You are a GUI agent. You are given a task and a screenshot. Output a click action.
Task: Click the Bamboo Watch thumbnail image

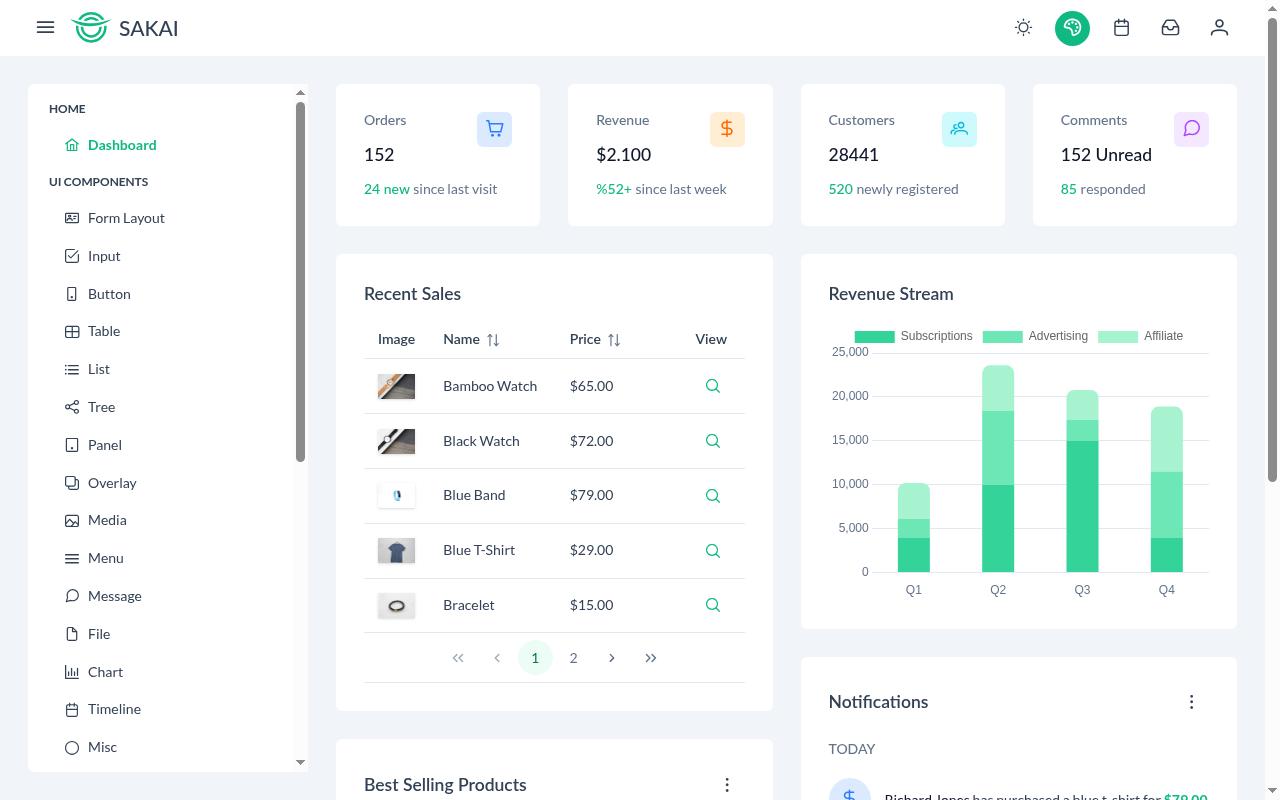tap(396, 386)
